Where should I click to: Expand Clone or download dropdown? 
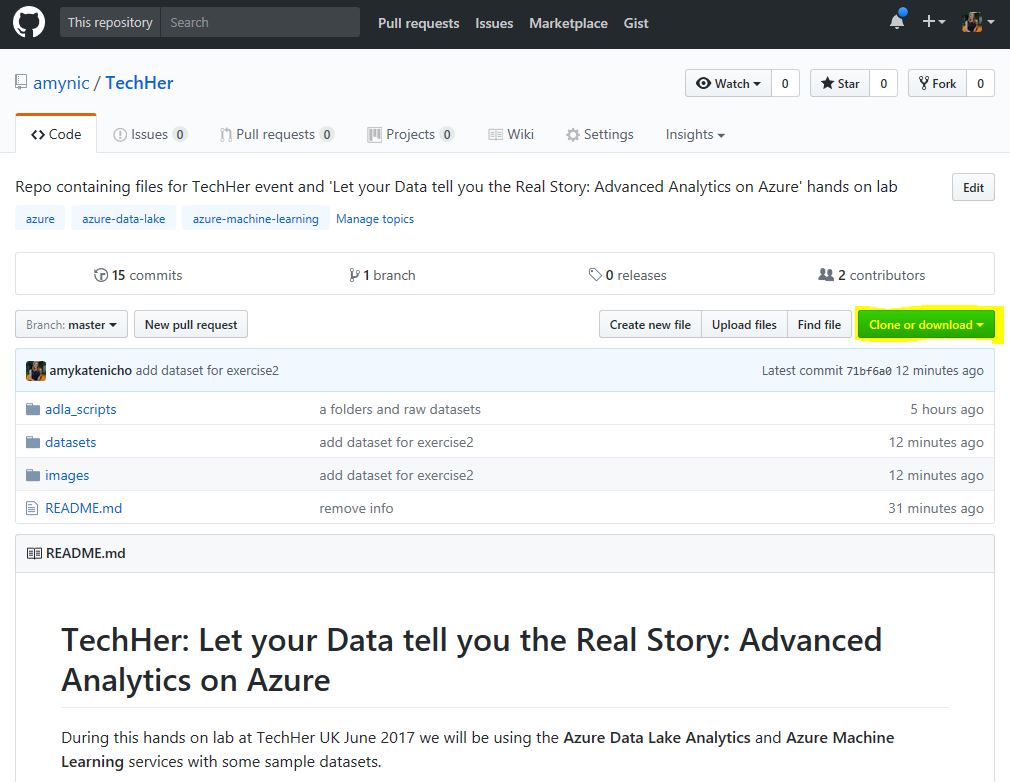(926, 325)
